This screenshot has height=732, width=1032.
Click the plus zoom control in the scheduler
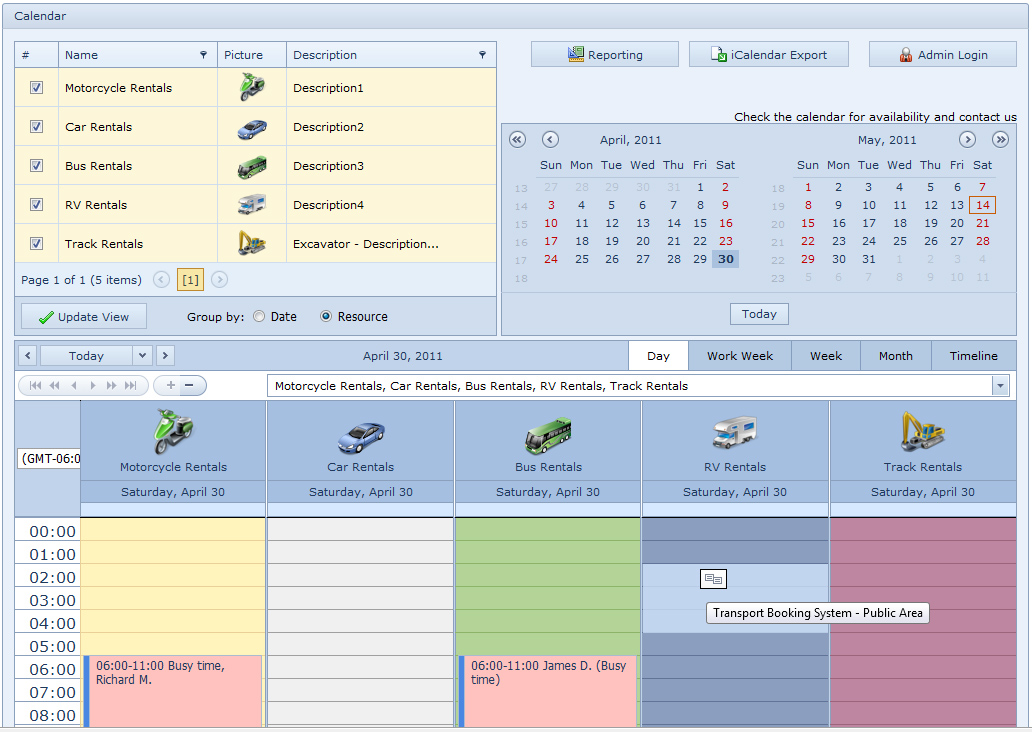point(170,385)
